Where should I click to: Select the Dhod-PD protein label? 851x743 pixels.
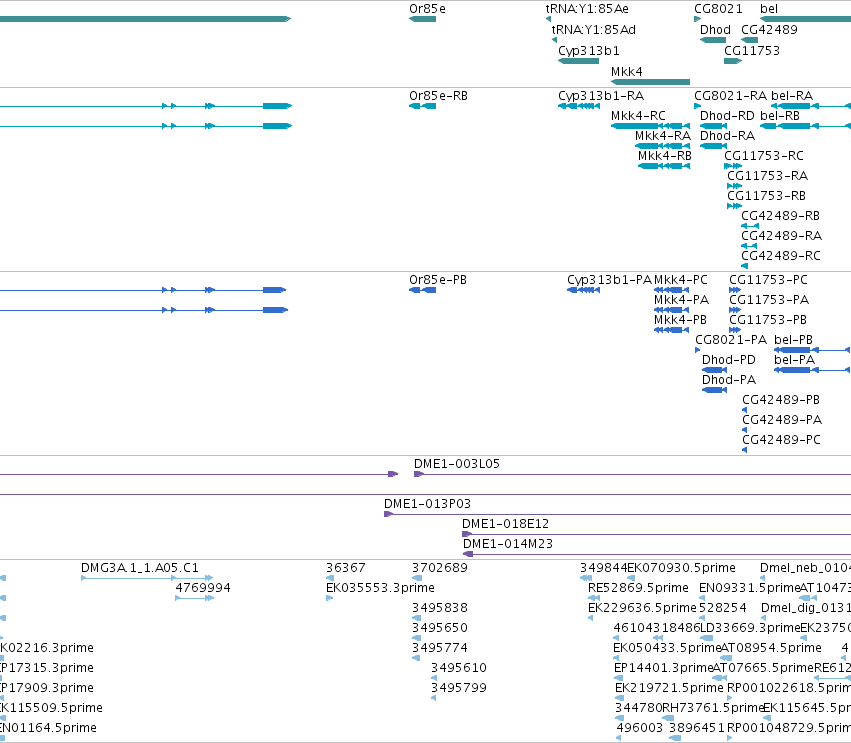(x=728, y=361)
